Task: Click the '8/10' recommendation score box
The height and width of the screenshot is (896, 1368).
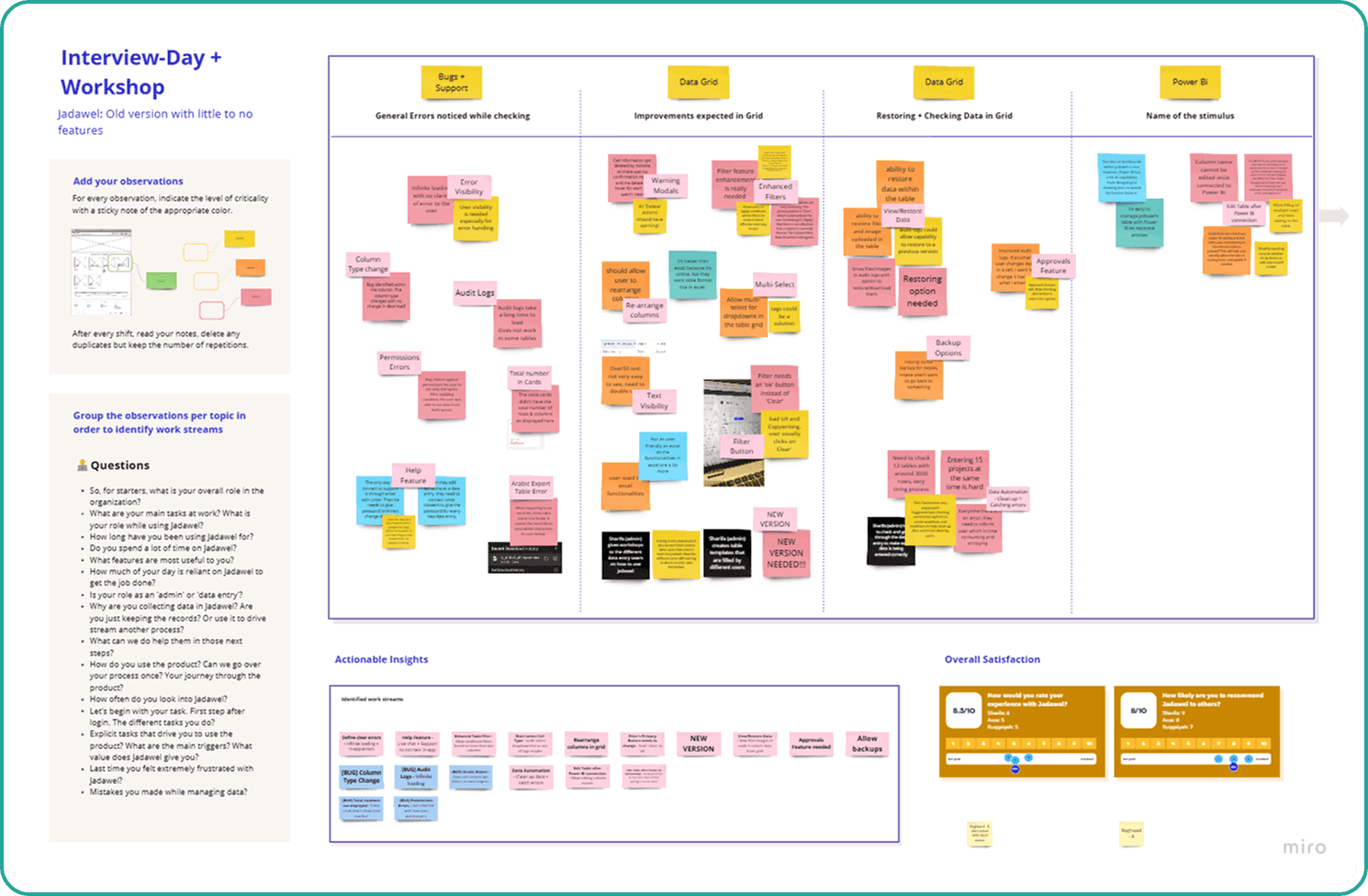Action: pos(1138,711)
